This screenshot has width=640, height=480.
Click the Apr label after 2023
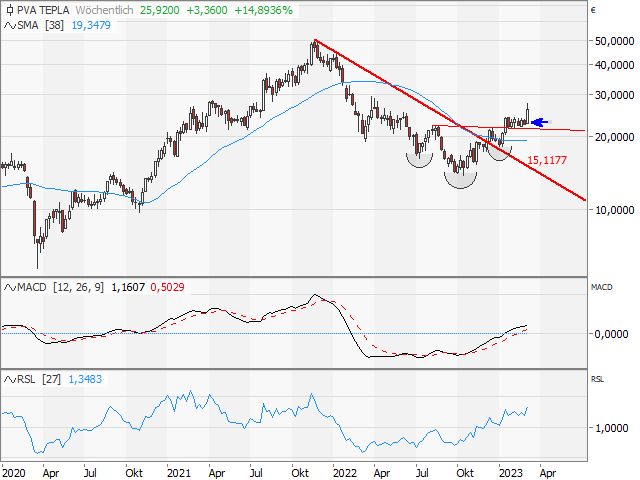[x=547, y=473]
